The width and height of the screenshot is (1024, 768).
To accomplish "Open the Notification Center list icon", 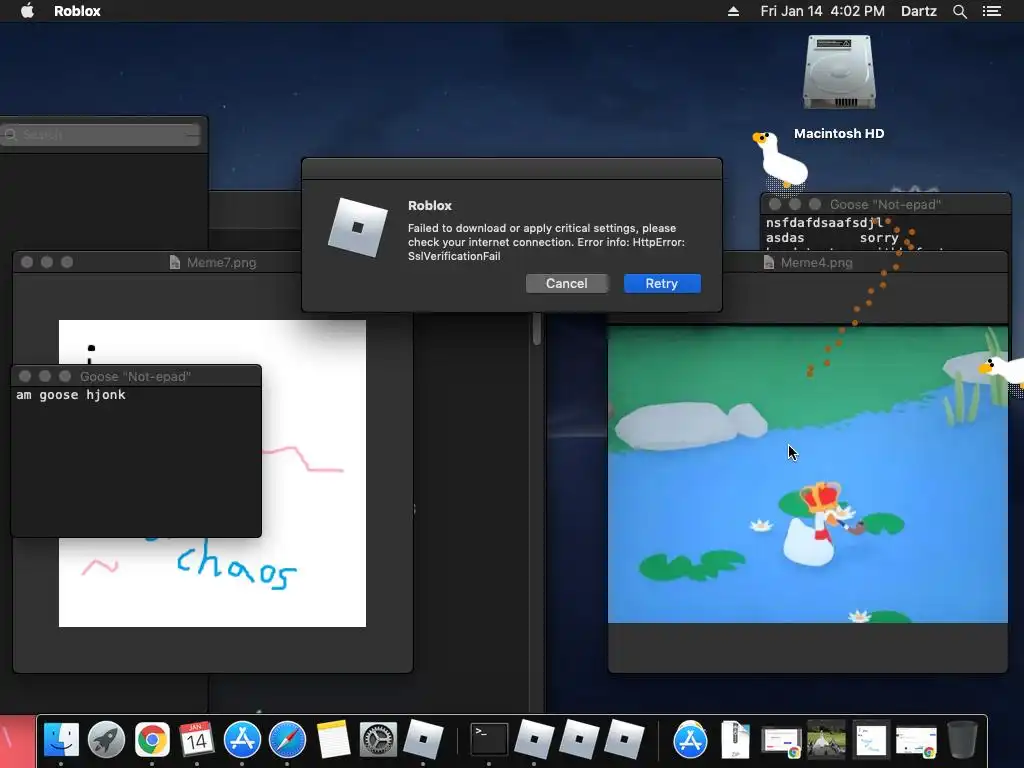I will (x=991, y=11).
